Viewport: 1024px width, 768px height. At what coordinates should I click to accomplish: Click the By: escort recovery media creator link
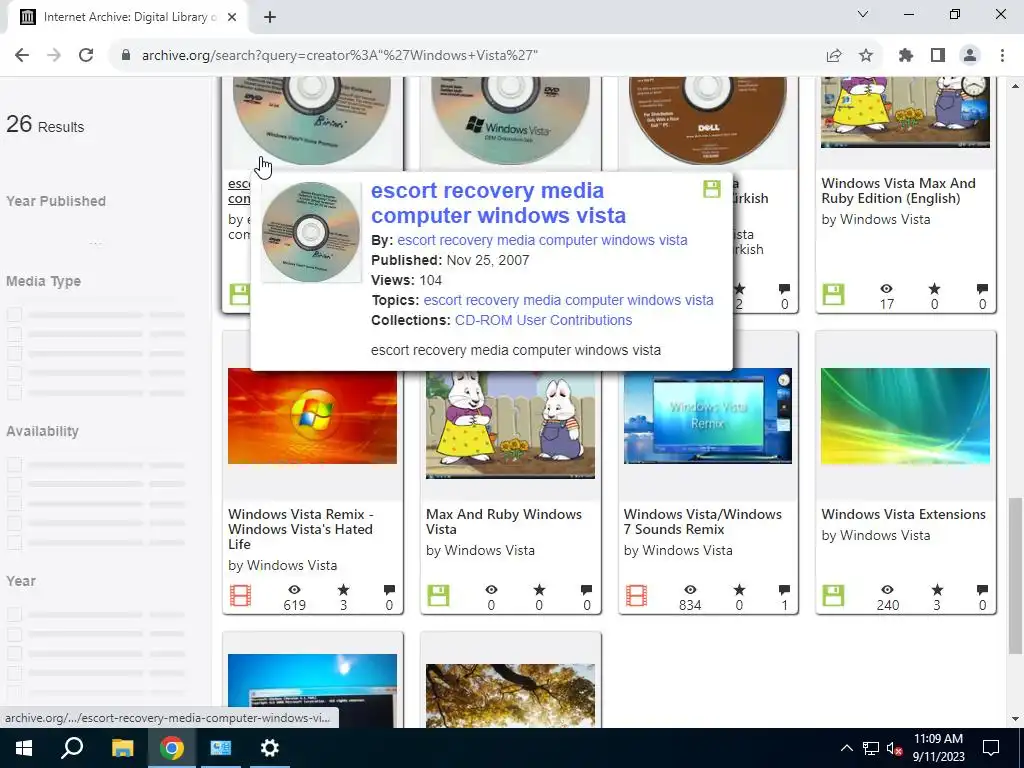point(542,240)
